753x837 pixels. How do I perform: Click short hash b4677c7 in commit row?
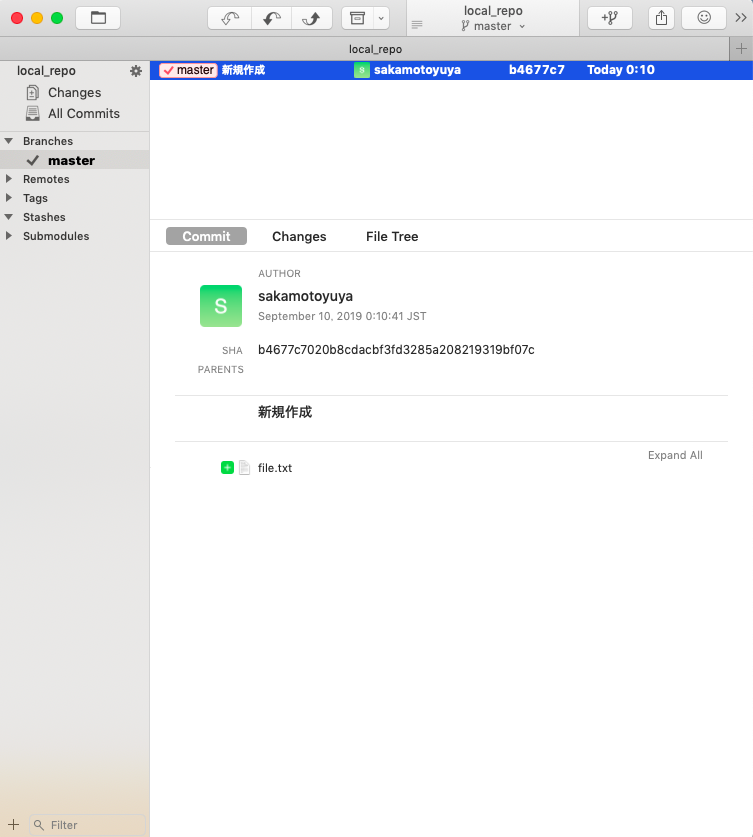[x=536, y=70]
